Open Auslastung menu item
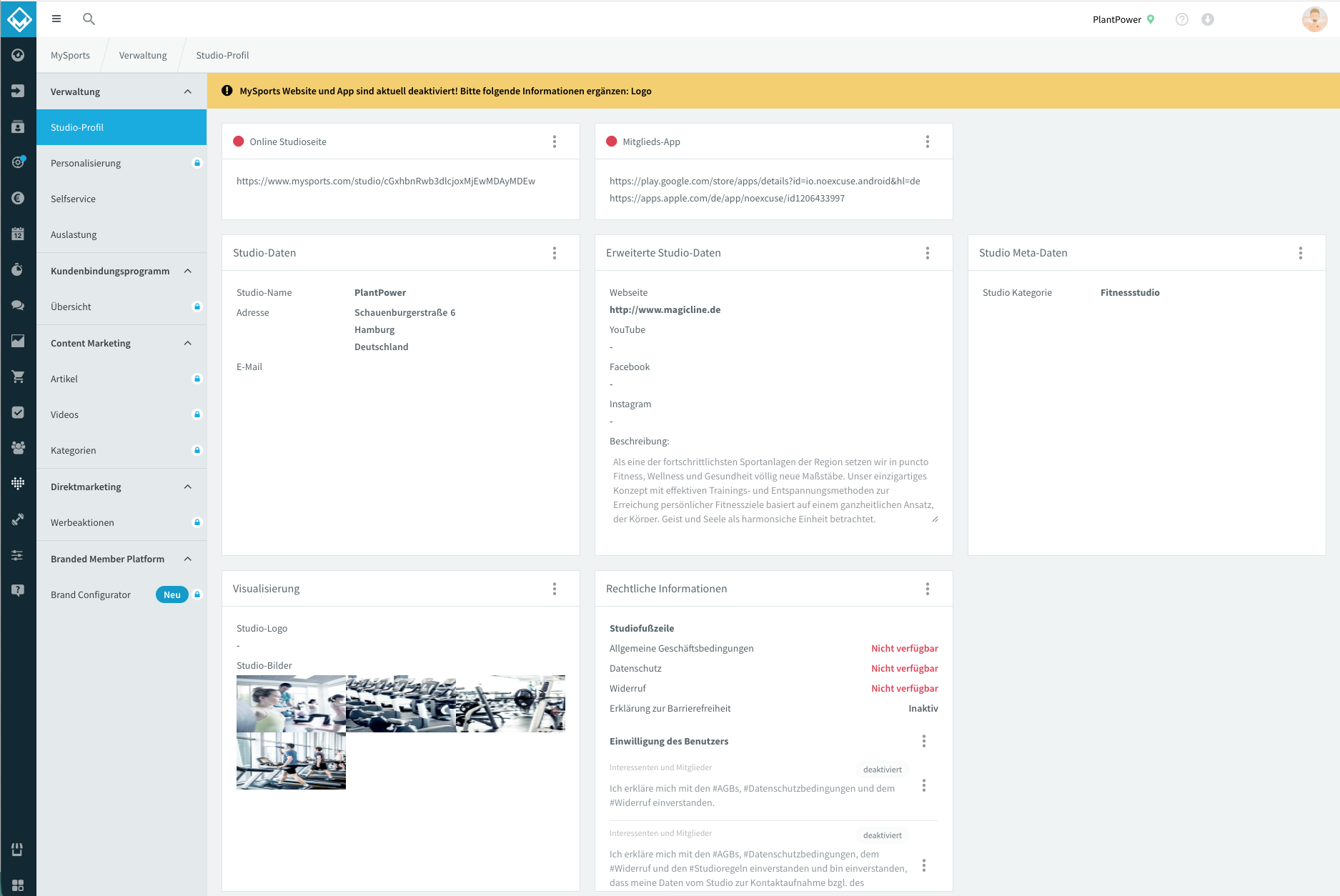Image resolution: width=1340 pixels, height=896 pixels. pyautogui.click(x=121, y=234)
